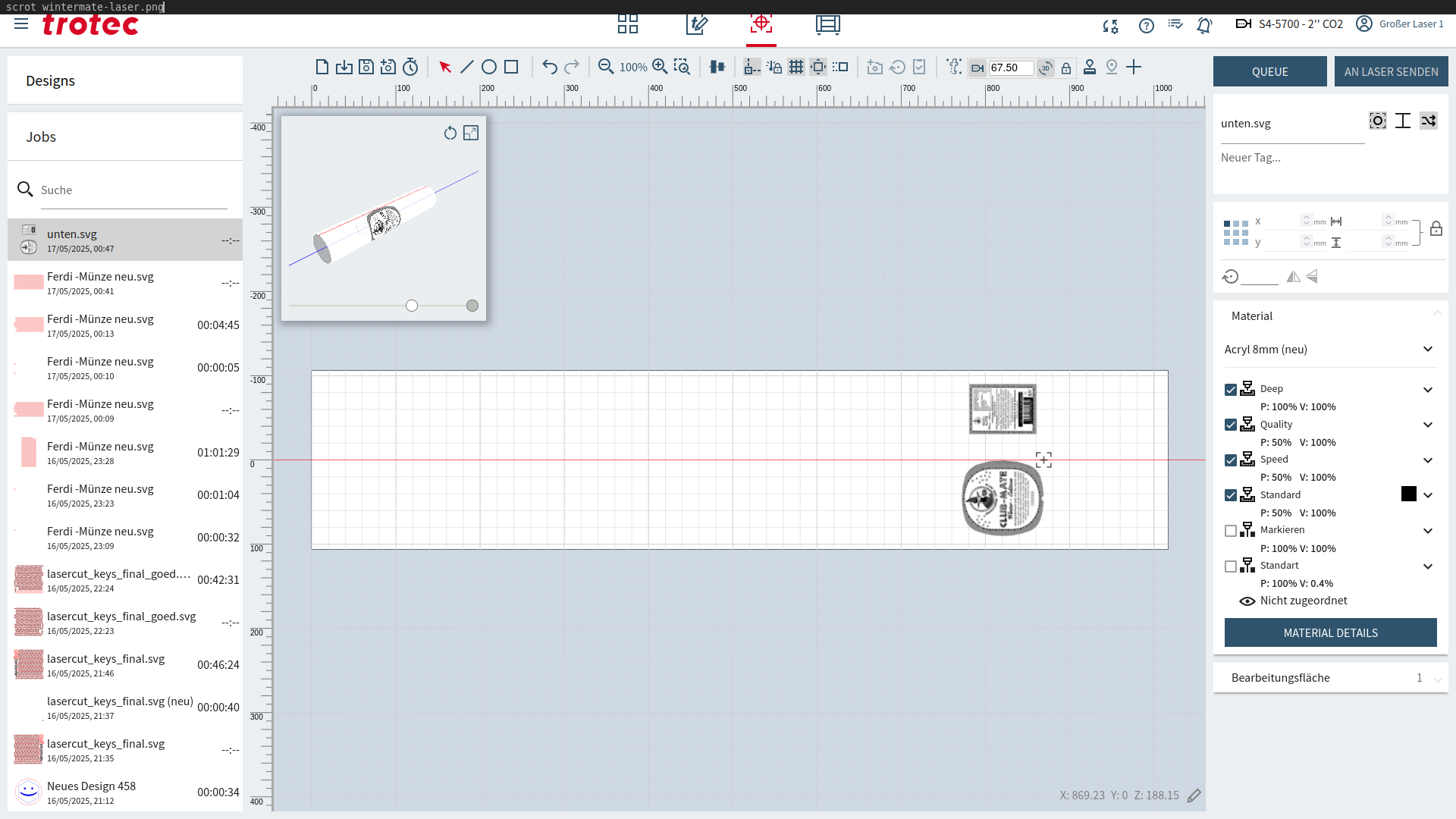Select the red arrow selection tool

[x=445, y=67]
